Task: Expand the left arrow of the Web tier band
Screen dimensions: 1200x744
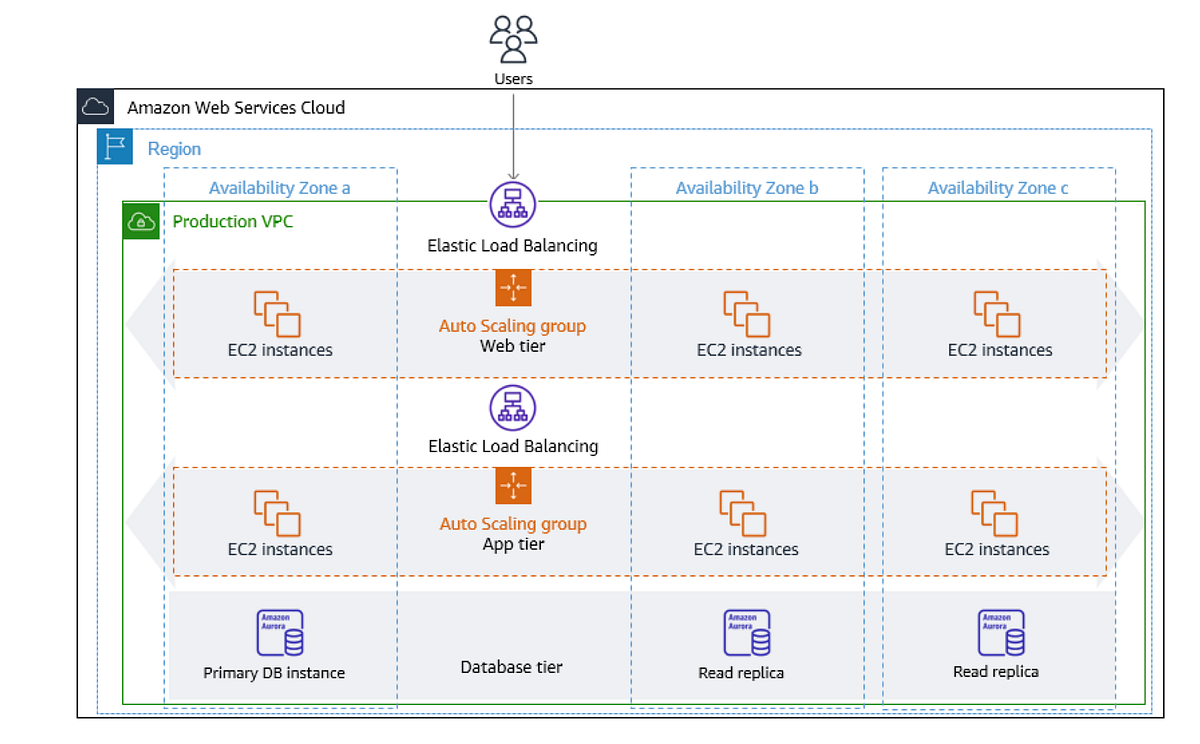Action: [145, 322]
